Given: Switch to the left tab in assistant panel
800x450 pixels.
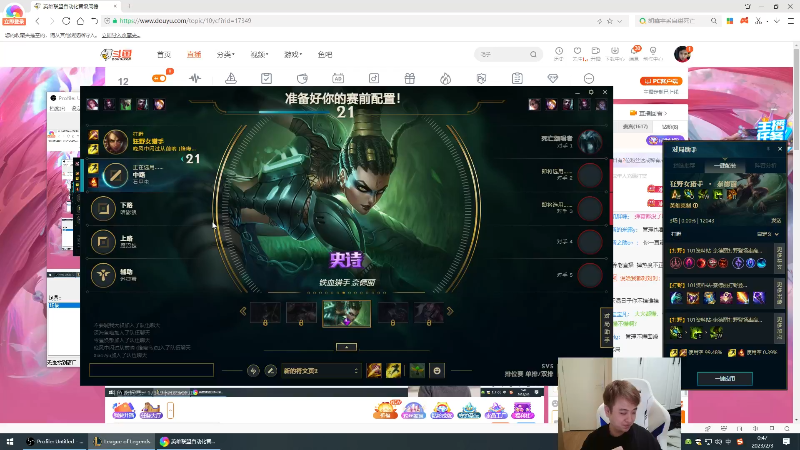Looking at the screenshot, I should coord(684,165).
